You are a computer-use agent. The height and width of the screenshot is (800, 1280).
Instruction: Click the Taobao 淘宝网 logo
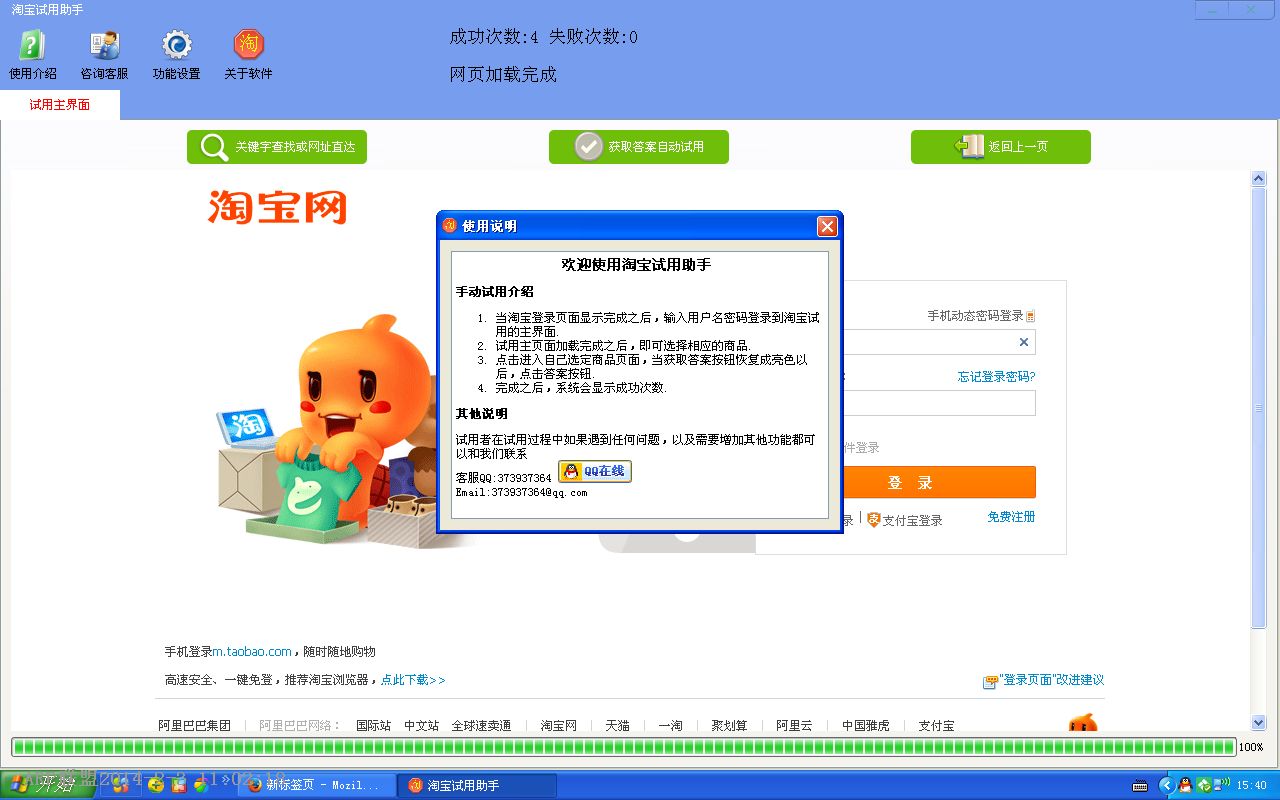277,207
